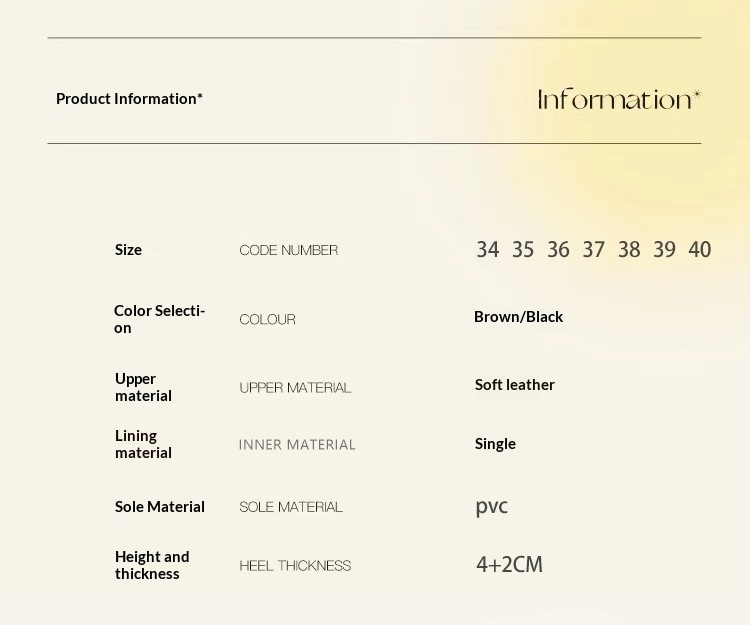The height and width of the screenshot is (625, 750).
Task: Click the Lining material row label
Action: click(143, 444)
